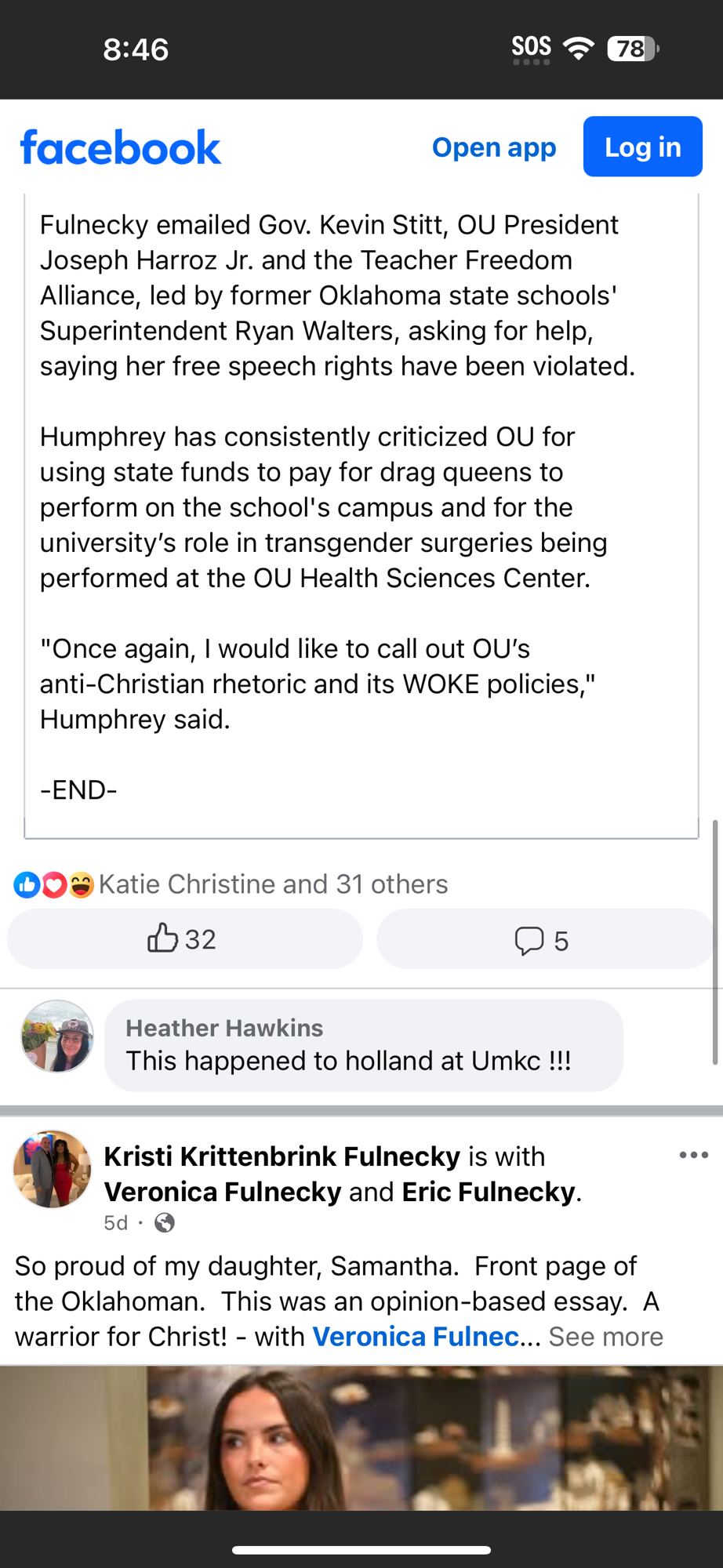The width and height of the screenshot is (723, 1568).
Task: Tap the battery indicator in status bar
Action: (632, 49)
